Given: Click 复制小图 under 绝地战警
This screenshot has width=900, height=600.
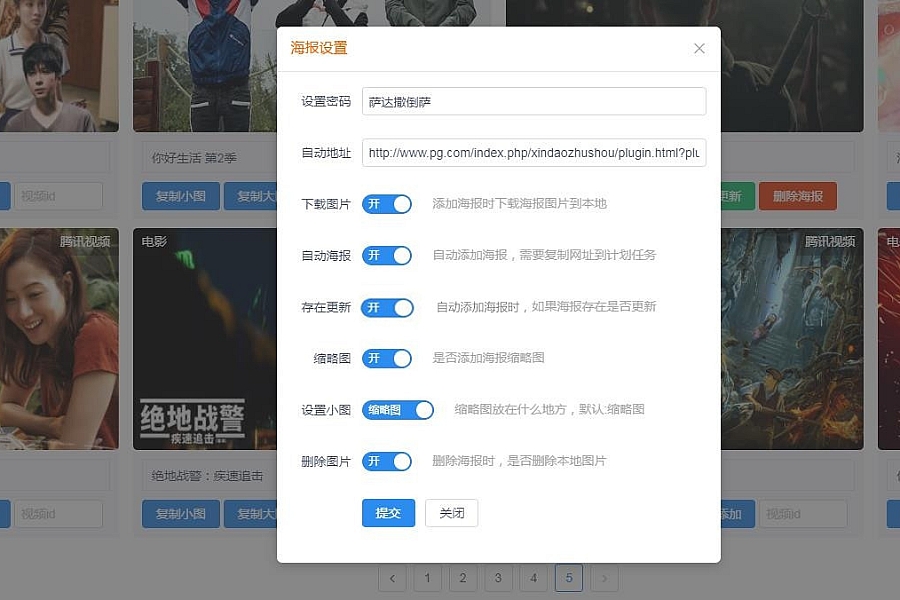Looking at the screenshot, I should 180,514.
